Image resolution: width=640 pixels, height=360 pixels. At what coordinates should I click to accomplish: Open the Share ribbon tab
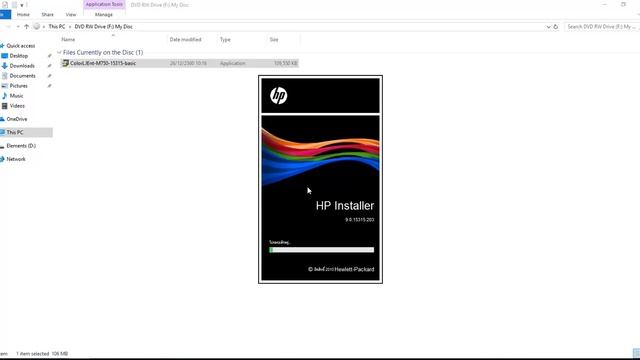click(47, 15)
